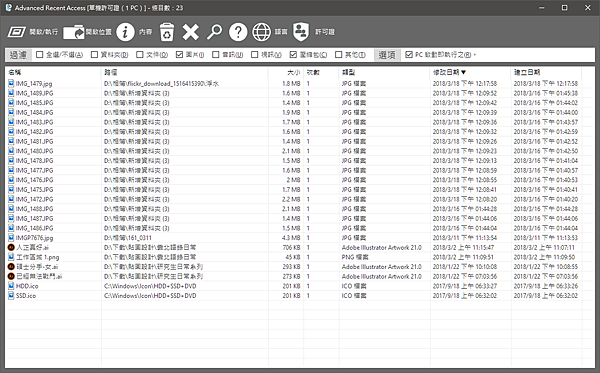Click the PNG type cell
The width and height of the screenshot is (600, 373).
[354, 257]
